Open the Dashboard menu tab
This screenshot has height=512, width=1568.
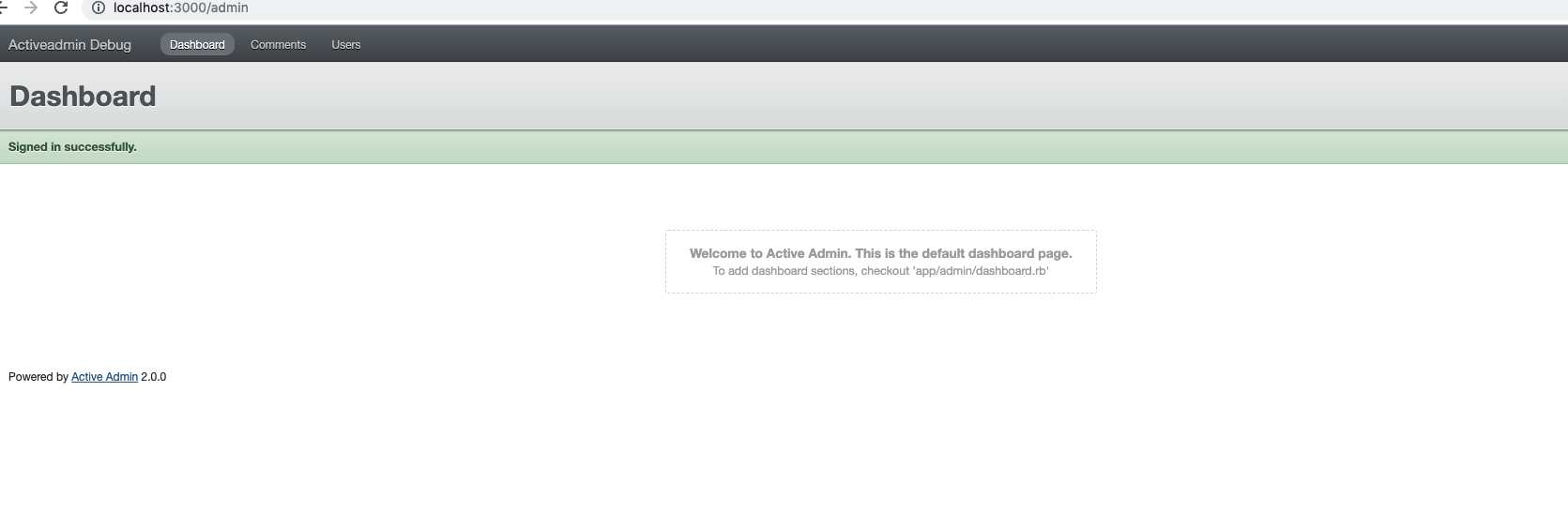[197, 44]
